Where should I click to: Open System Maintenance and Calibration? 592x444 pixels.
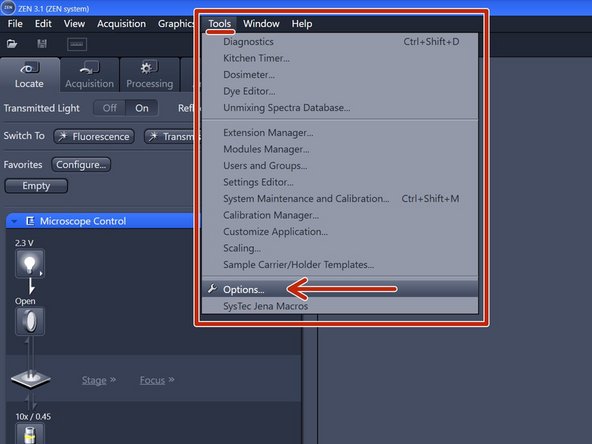340,199
